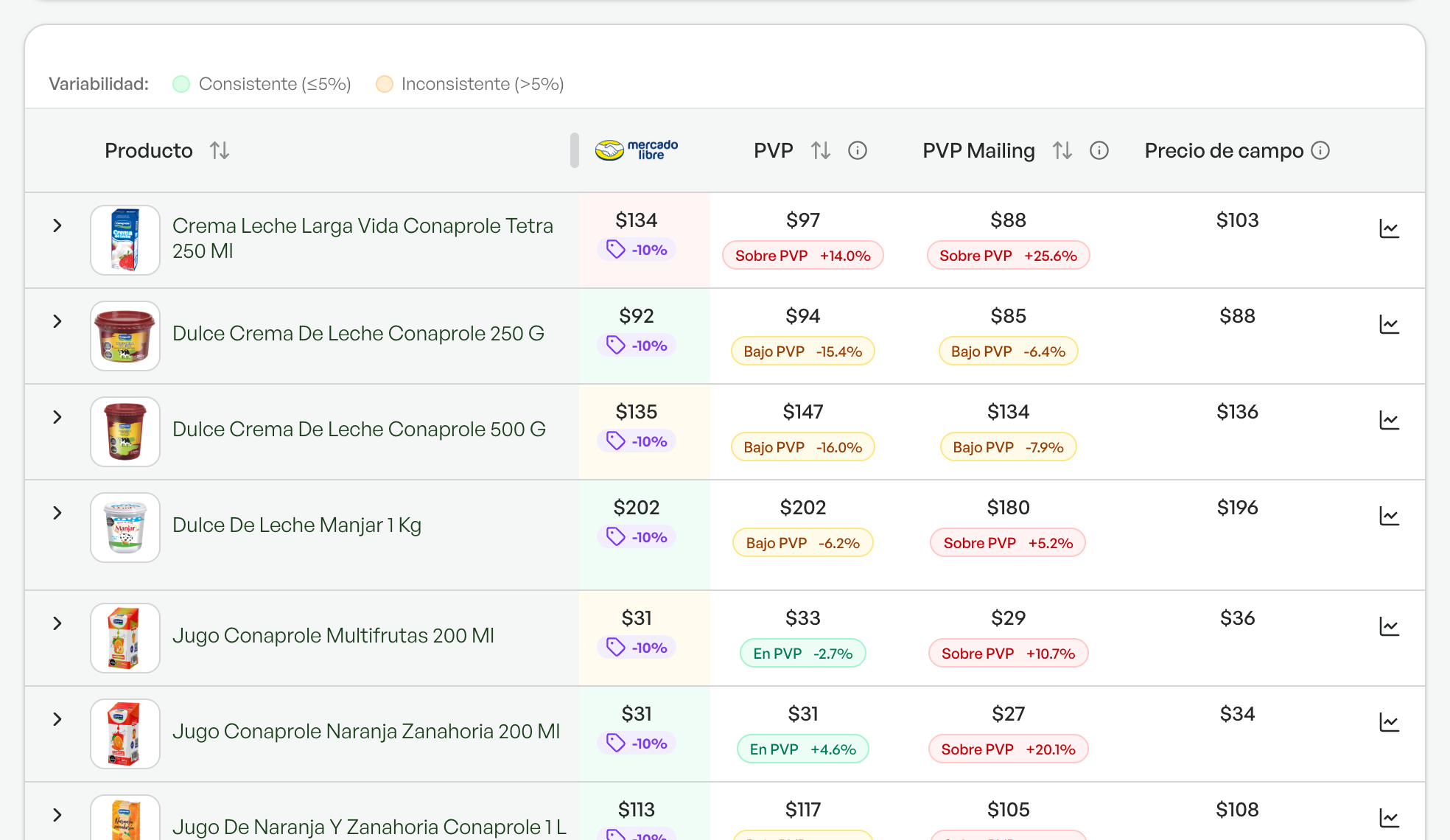Expand Dulce De Leche Manjar 1 Kg row
Screen dimensions: 1450x840
pyautogui.click(x=57, y=513)
